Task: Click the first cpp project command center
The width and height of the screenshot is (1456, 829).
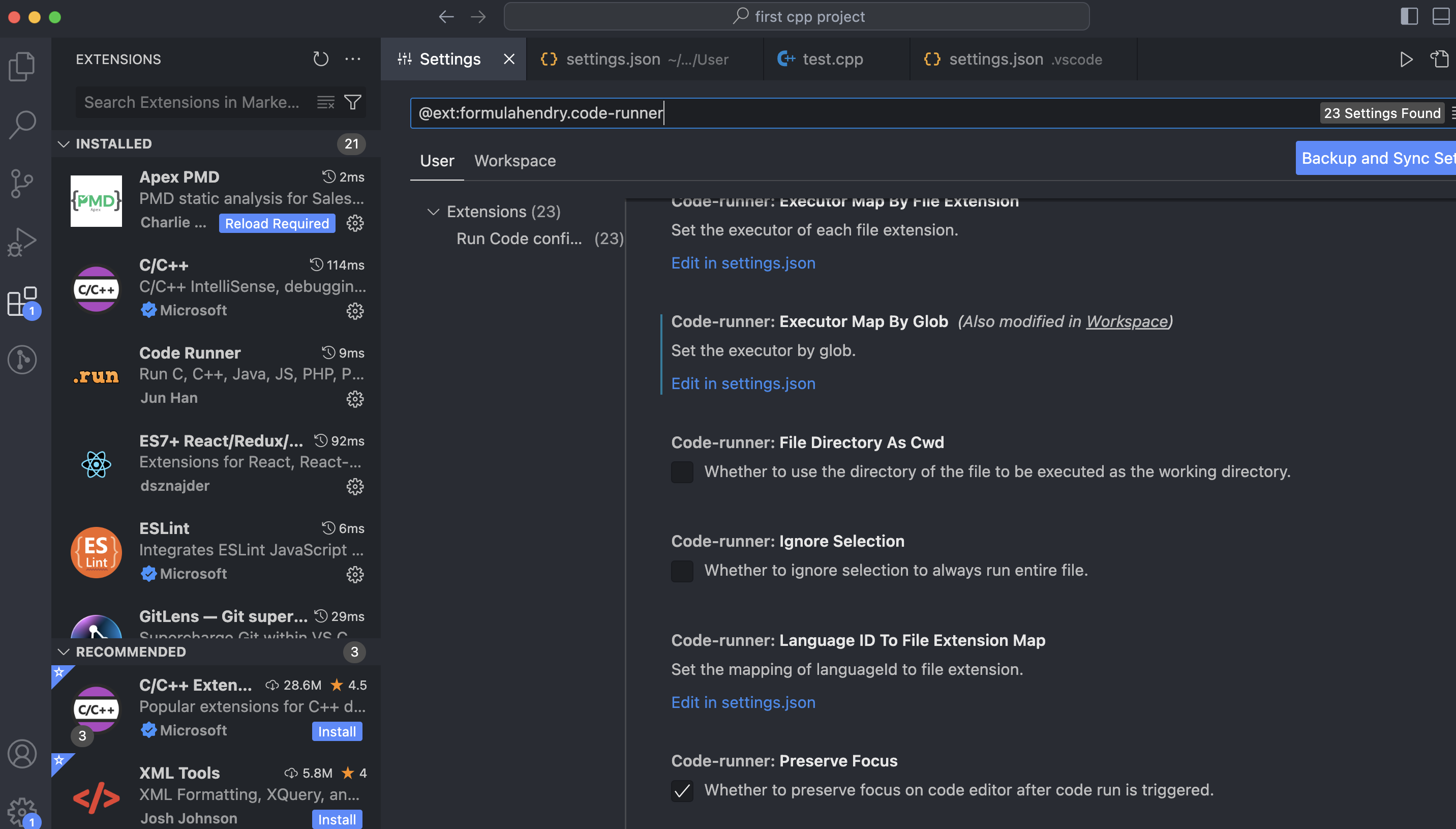Action: (x=797, y=16)
